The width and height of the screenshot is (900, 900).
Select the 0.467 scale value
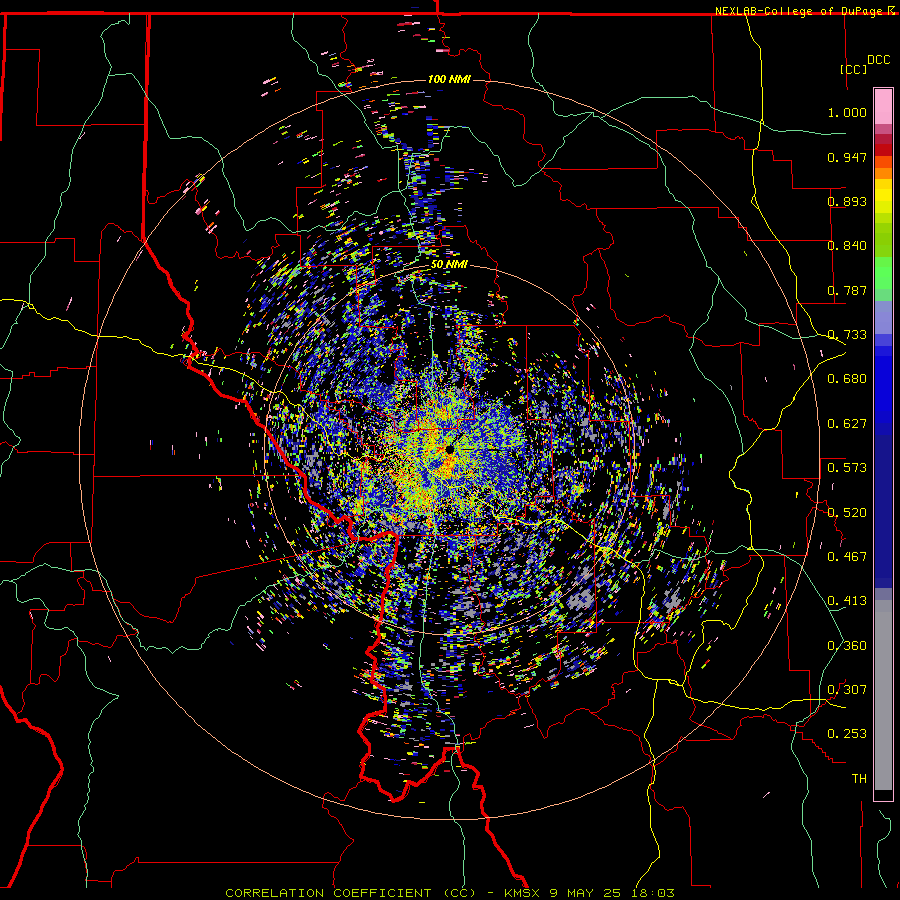tap(847, 557)
